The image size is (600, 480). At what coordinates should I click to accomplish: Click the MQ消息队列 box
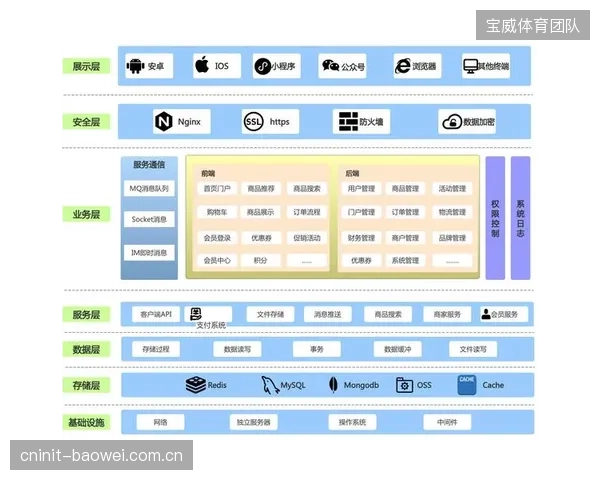149,188
